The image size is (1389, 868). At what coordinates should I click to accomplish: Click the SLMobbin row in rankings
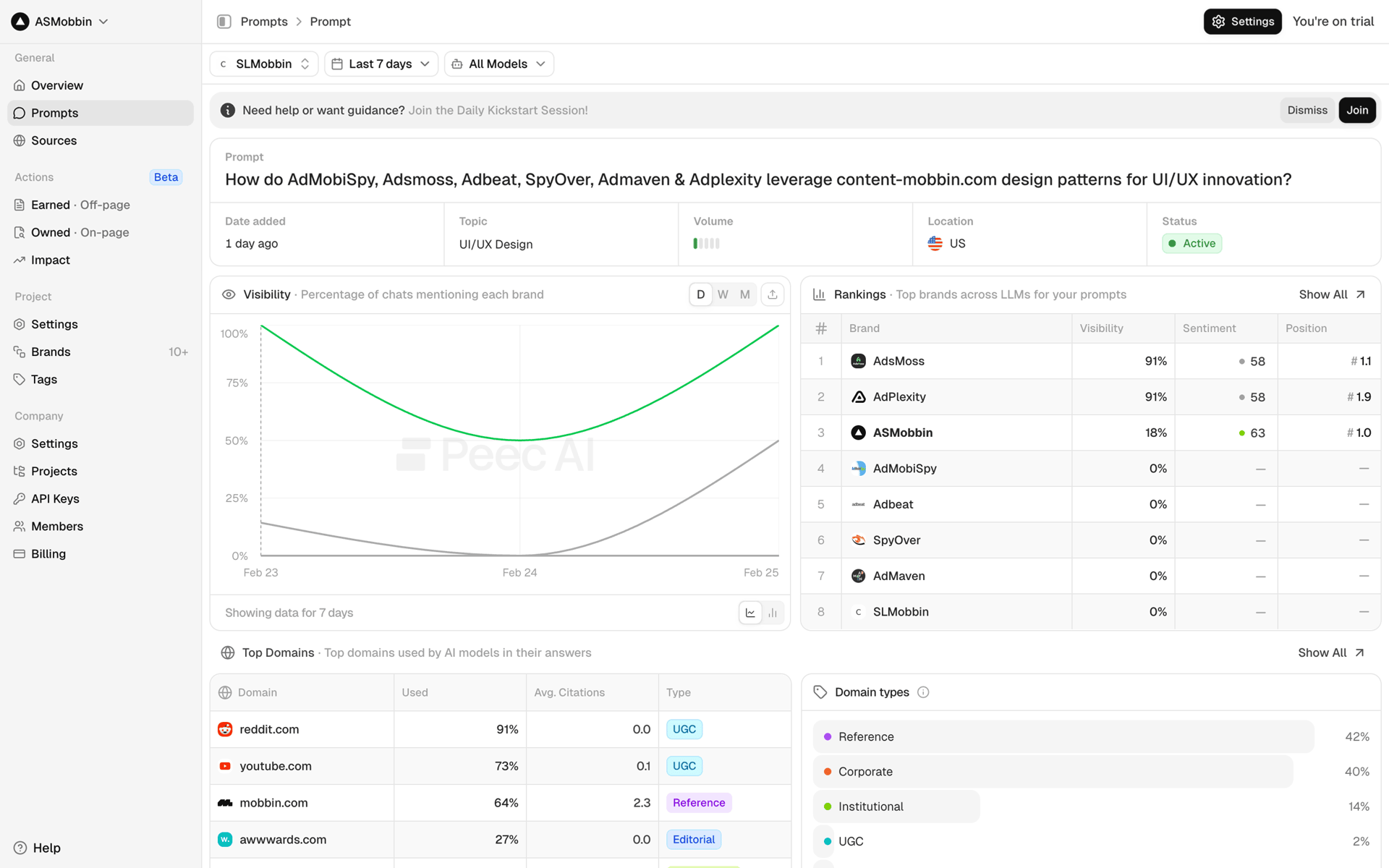click(x=1091, y=612)
